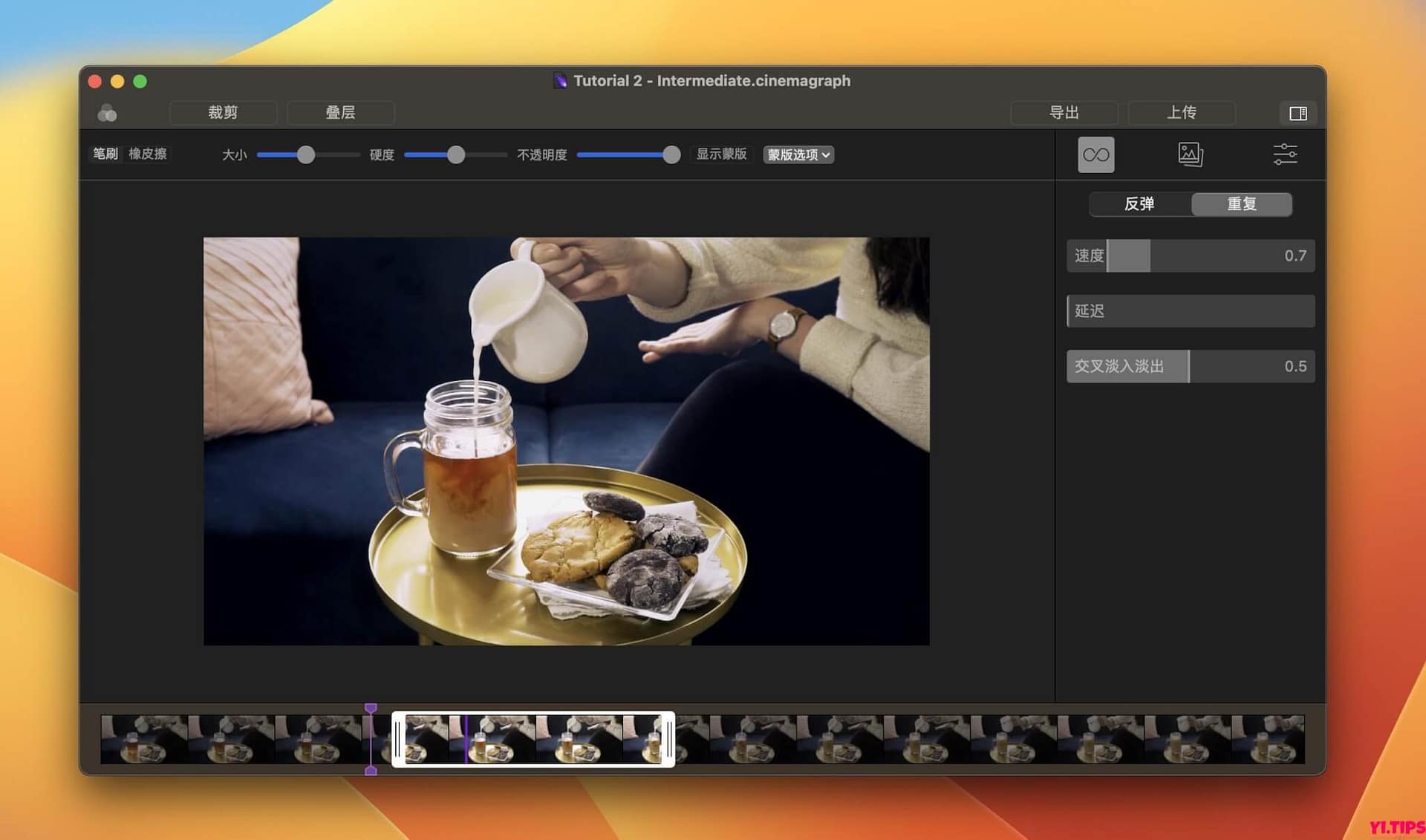This screenshot has height=840, width=1426.
Task: Open the 蒙版选项 dropdown
Action: [x=798, y=154]
